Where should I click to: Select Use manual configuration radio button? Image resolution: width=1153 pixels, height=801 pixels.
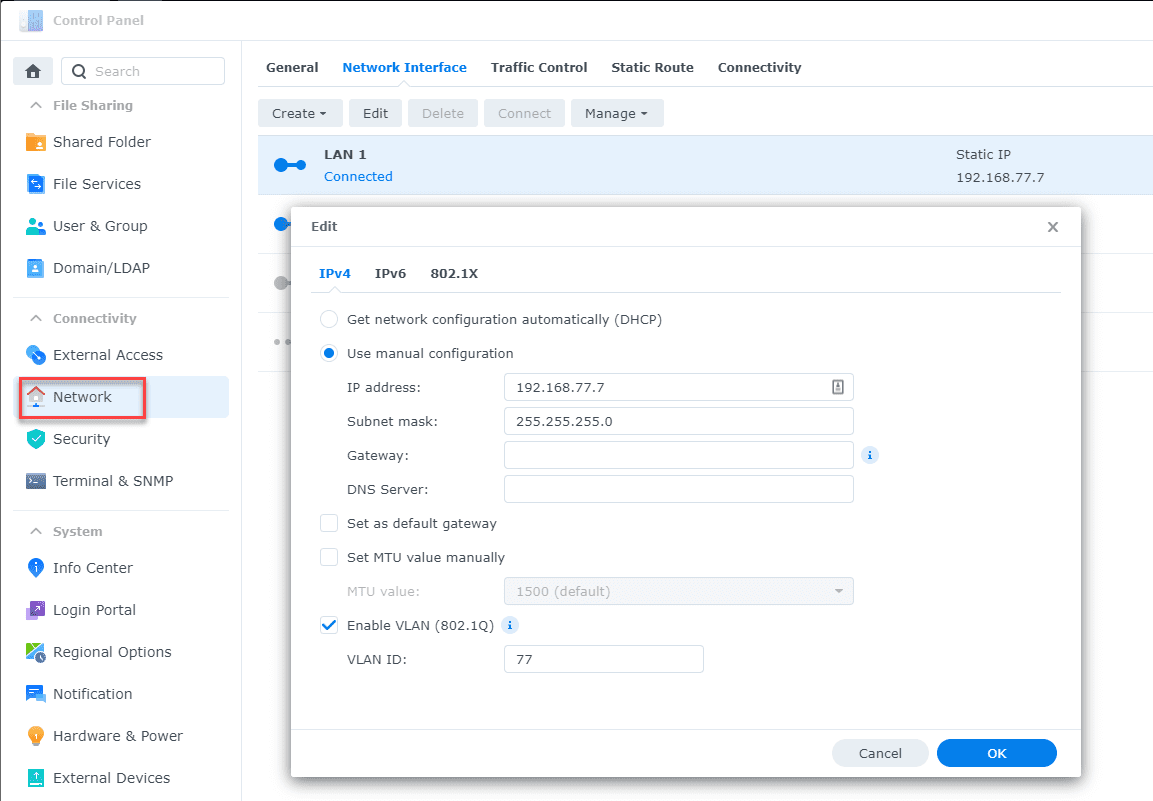click(329, 354)
